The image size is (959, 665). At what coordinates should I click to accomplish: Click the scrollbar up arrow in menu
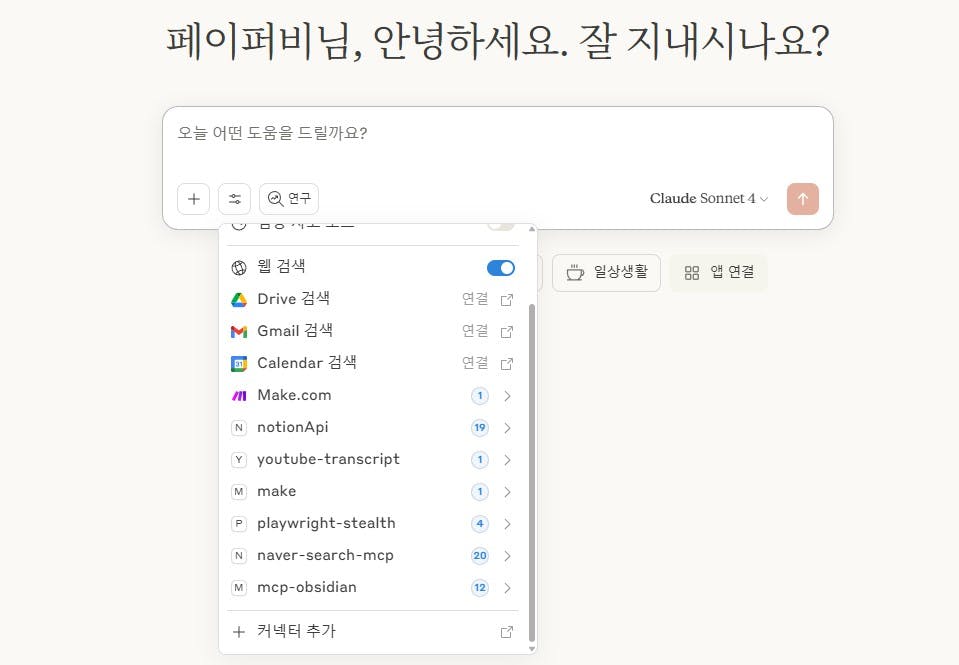[x=531, y=229]
